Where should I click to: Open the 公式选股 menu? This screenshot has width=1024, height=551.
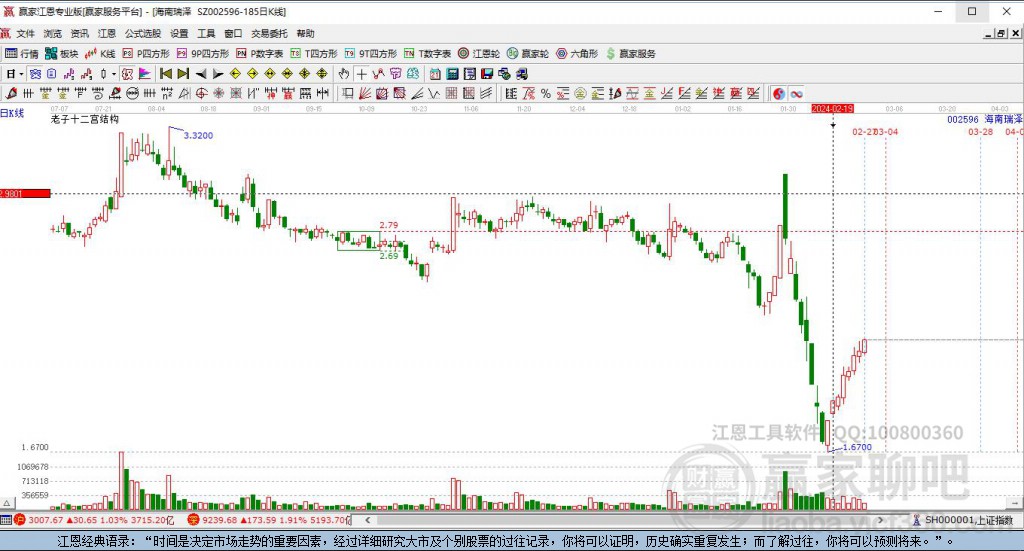[143, 33]
